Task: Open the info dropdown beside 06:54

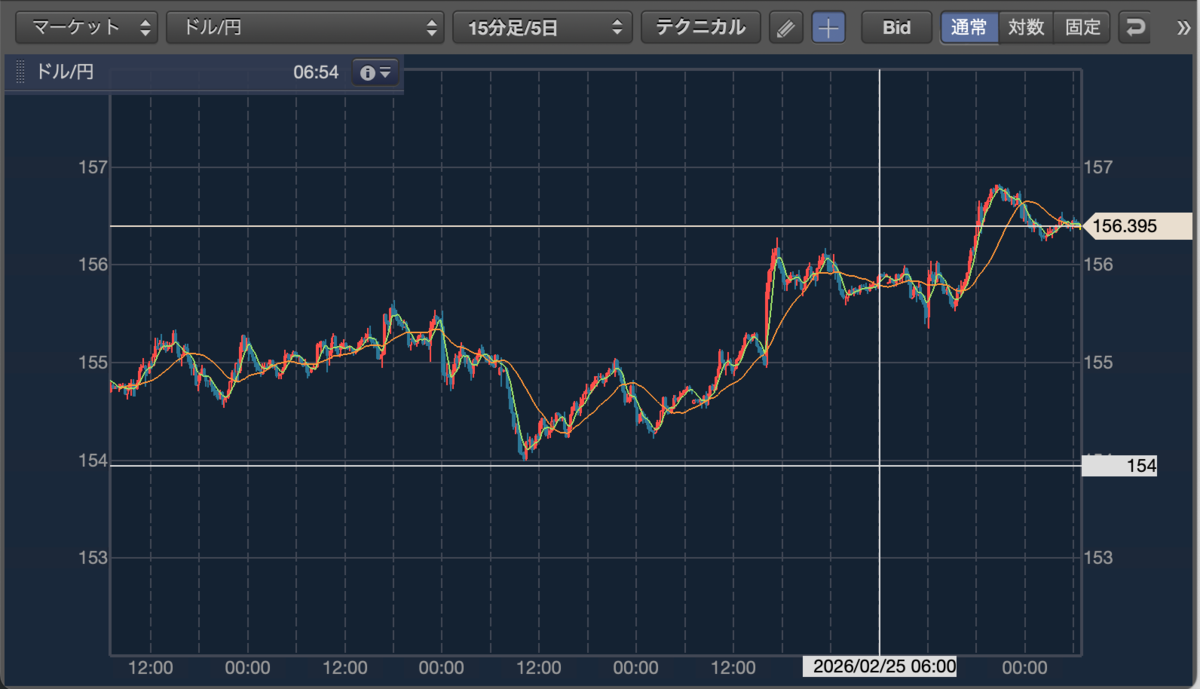Action: pyautogui.click(x=376, y=72)
